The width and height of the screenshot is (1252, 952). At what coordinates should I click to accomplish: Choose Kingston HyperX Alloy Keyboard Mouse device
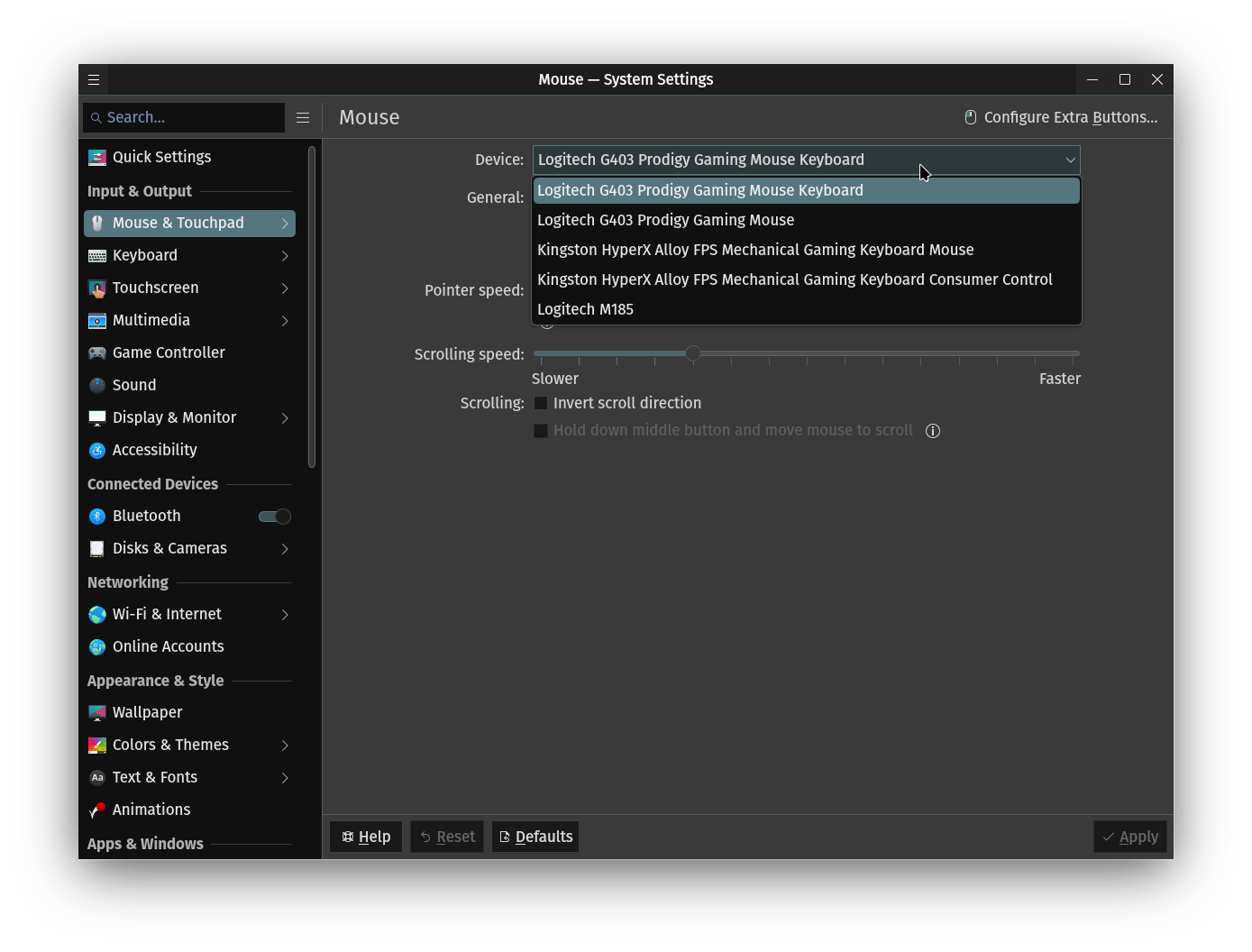807,250
